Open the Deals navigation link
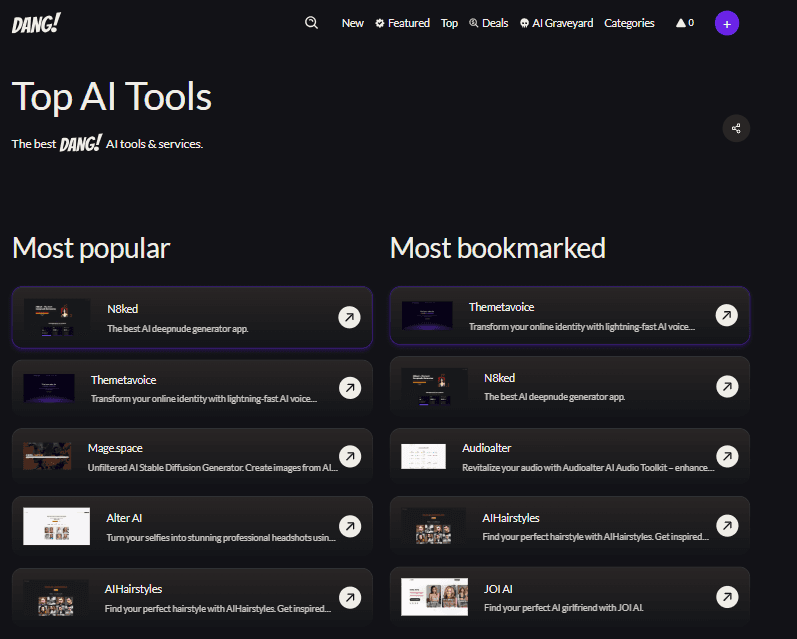This screenshot has height=639, width=797. (488, 23)
